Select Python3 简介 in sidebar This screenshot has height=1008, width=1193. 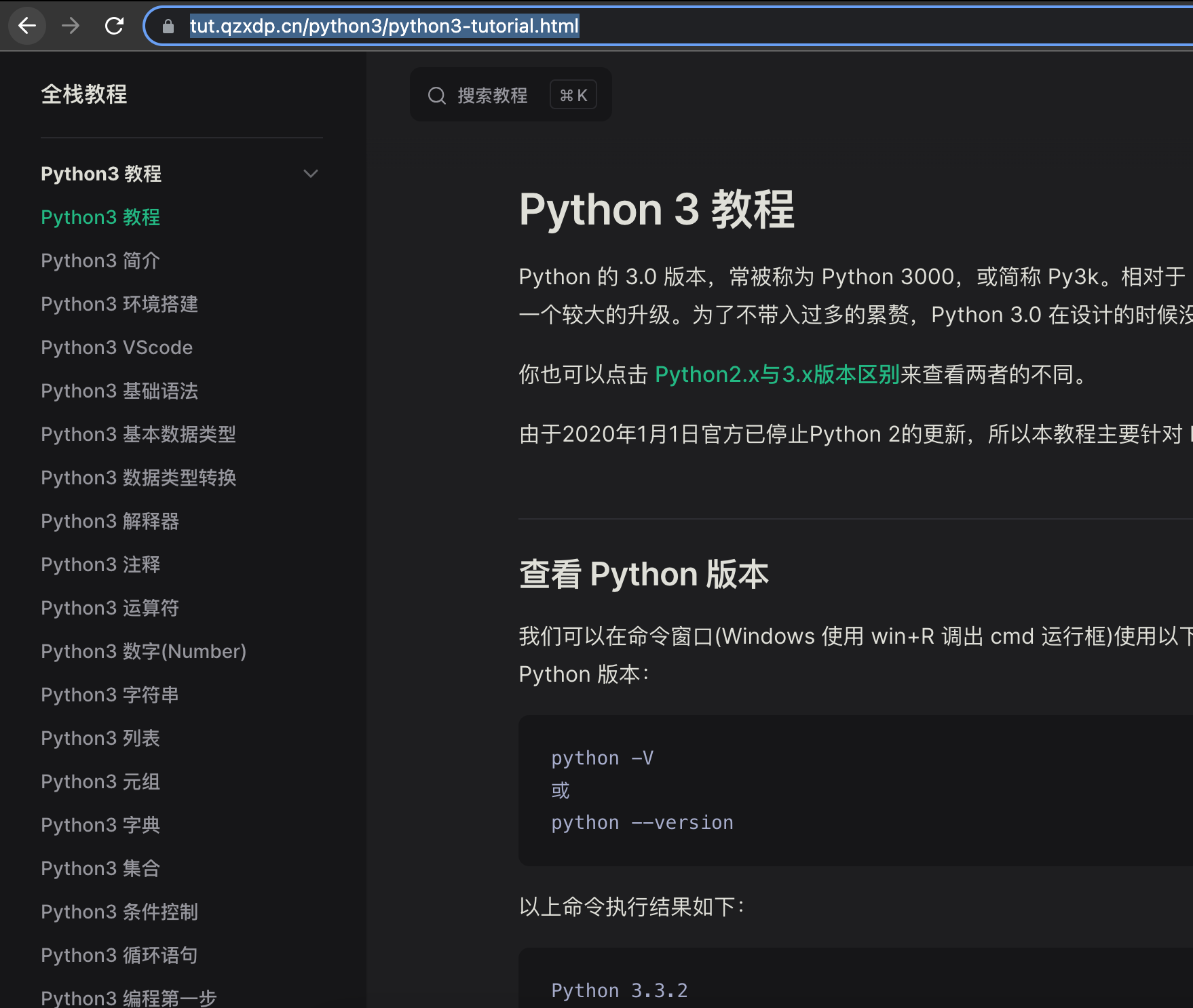coord(100,260)
